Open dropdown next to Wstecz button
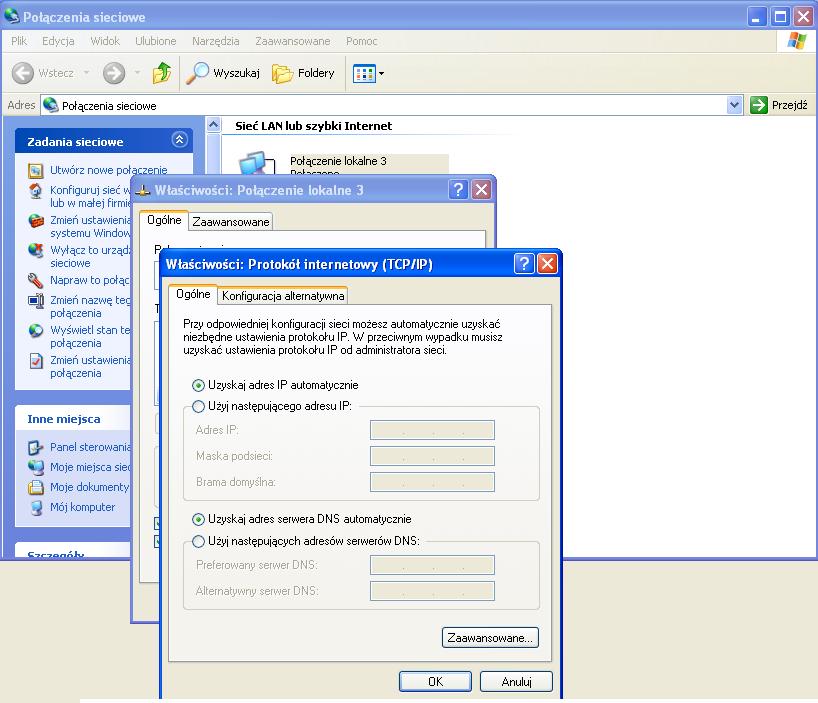 pyautogui.click(x=87, y=73)
